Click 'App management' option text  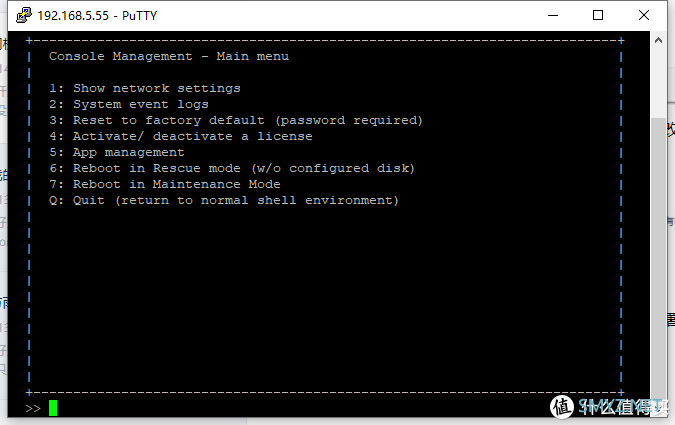point(129,152)
